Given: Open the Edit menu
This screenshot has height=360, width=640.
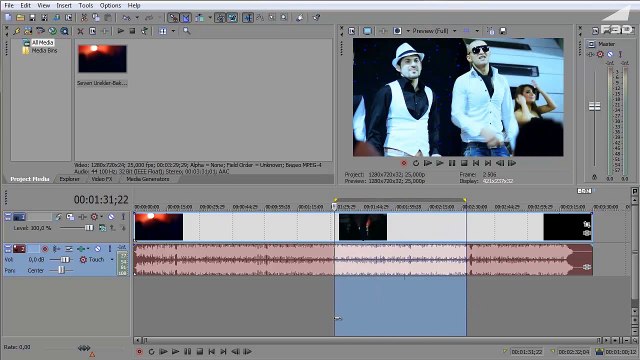Looking at the screenshot, I should click(x=25, y=5).
